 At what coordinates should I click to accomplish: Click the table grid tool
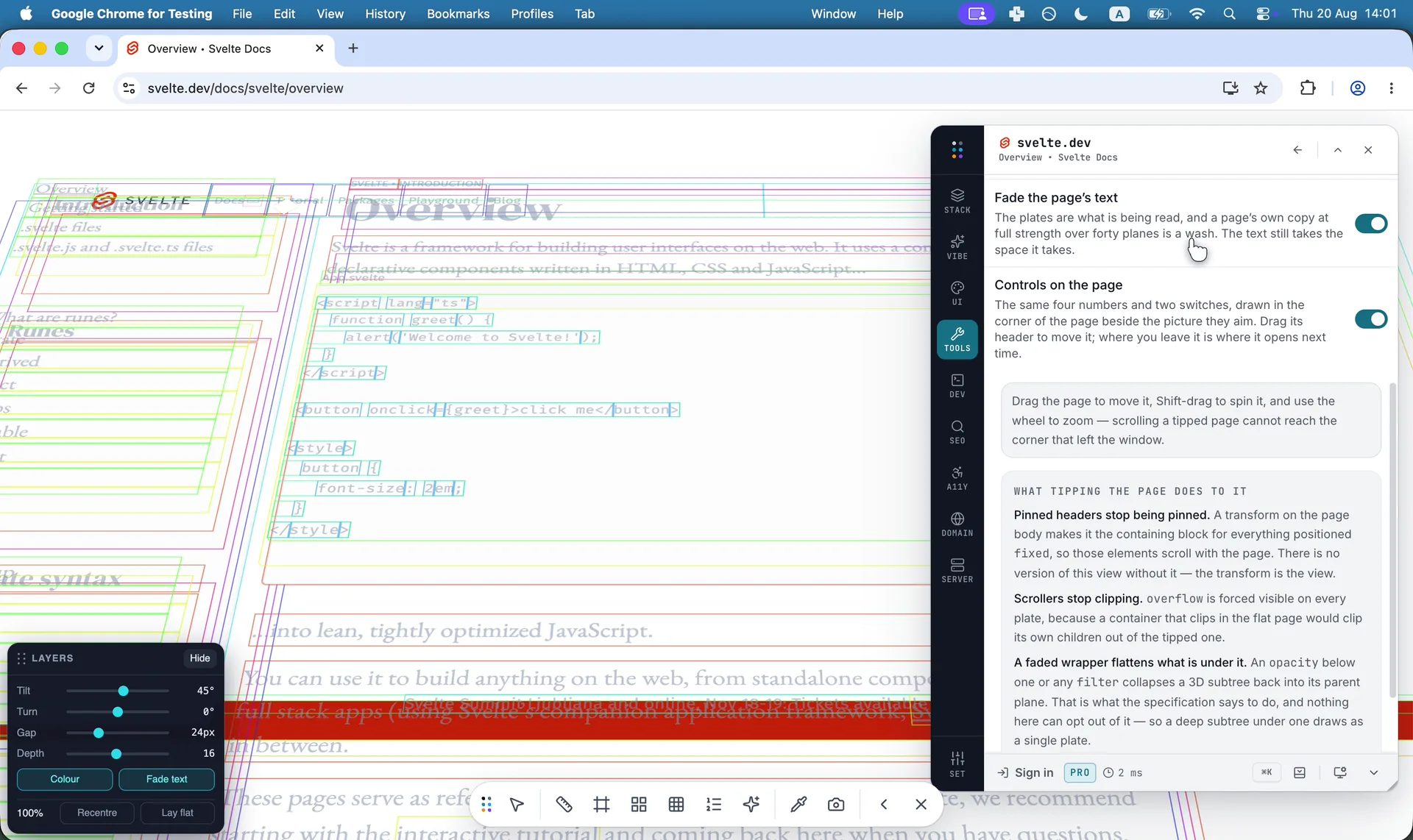point(676,805)
